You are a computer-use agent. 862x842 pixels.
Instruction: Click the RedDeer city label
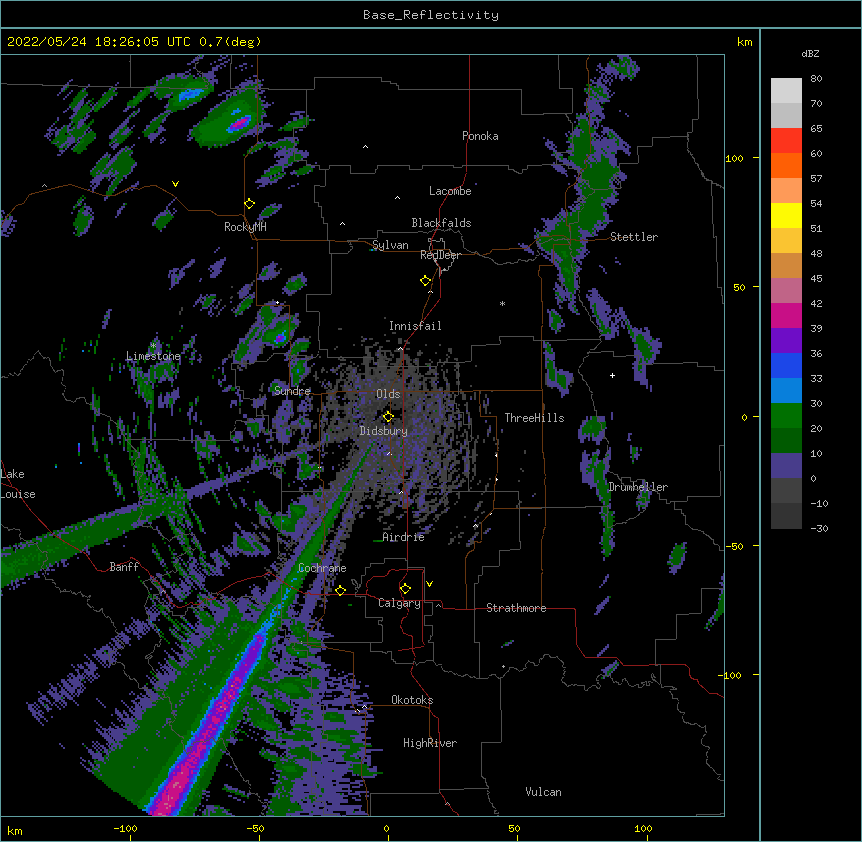[440, 255]
